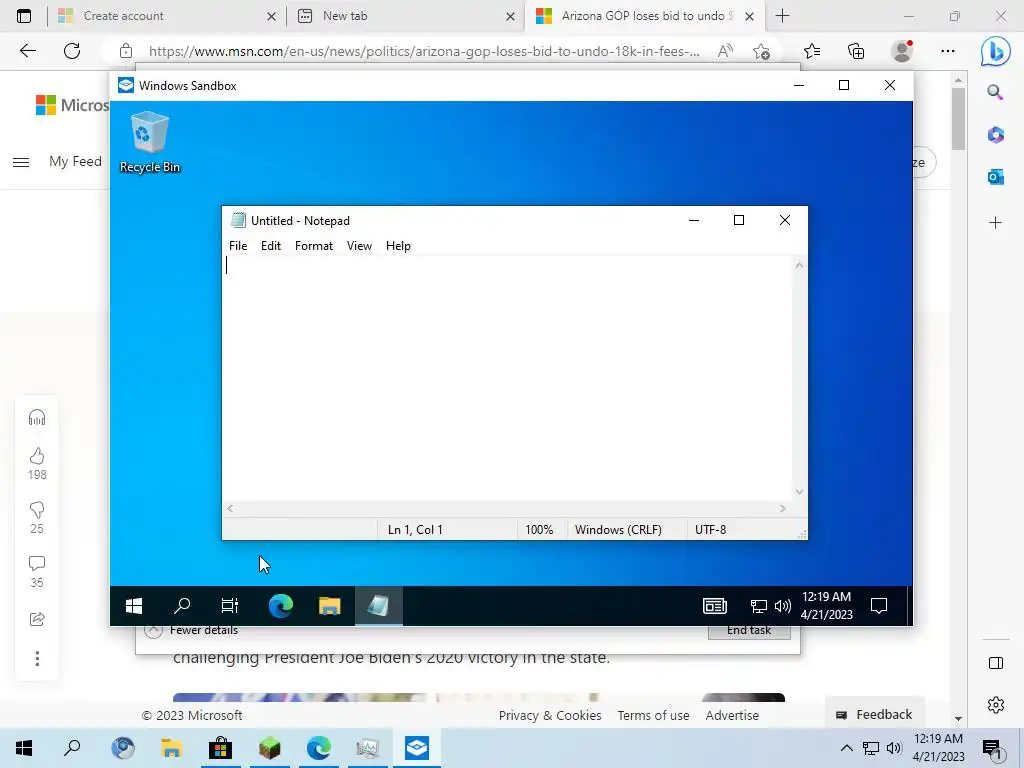Launch Edge from the Sandbox taskbar

[280, 606]
